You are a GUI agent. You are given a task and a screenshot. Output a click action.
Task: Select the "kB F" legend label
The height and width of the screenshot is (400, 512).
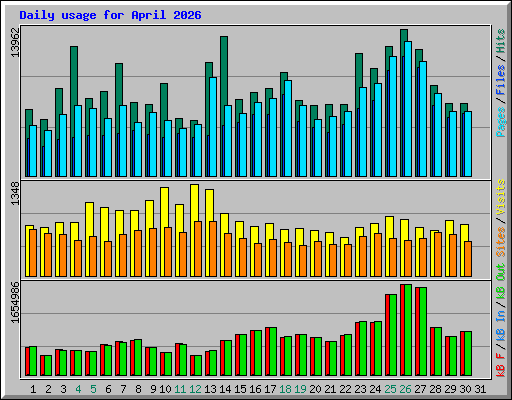(500, 365)
